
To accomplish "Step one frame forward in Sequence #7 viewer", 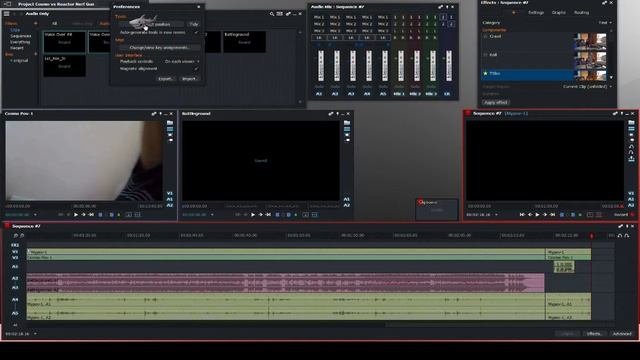I will tap(544, 215).
